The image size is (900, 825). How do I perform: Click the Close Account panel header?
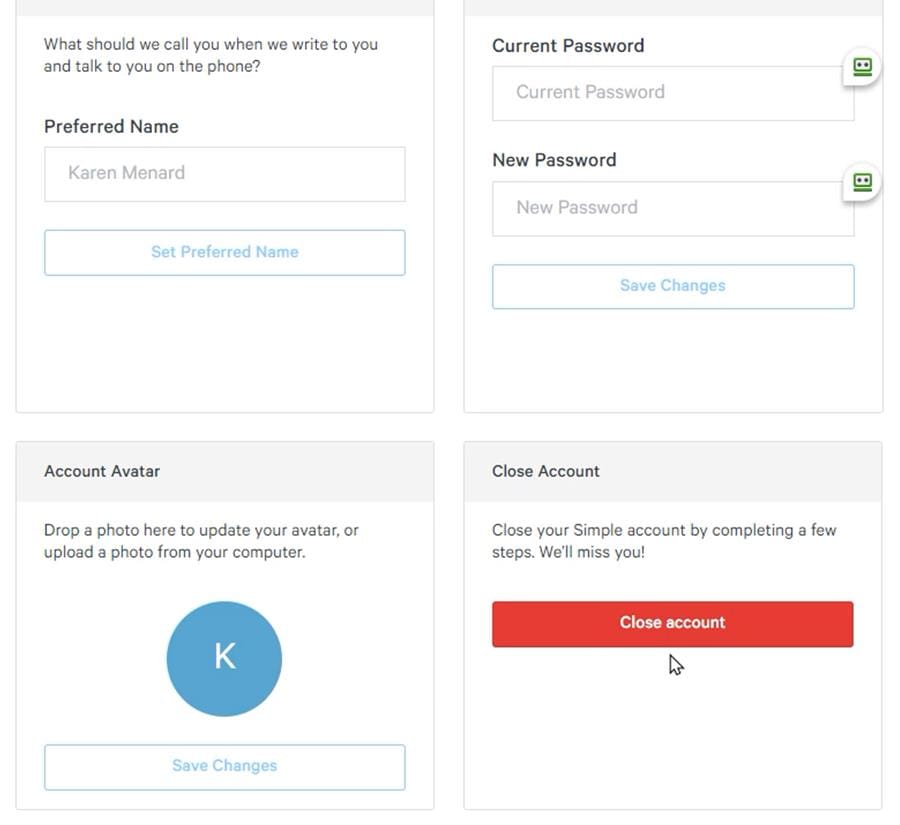pos(545,470)
